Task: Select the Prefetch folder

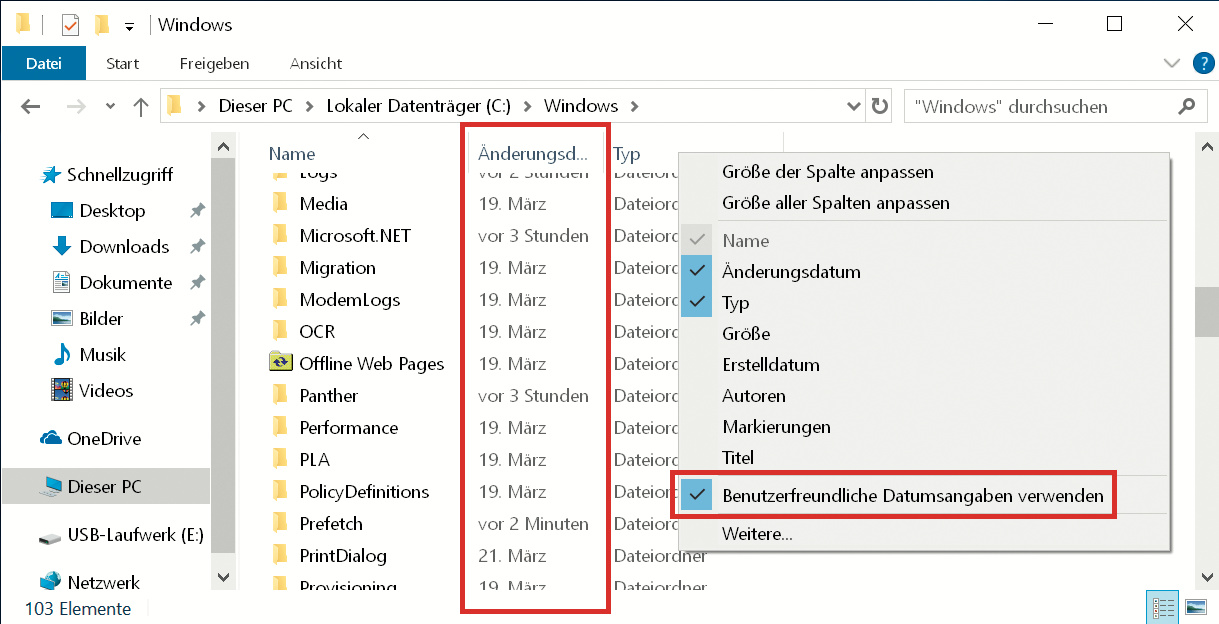Action: coord(331,524)
